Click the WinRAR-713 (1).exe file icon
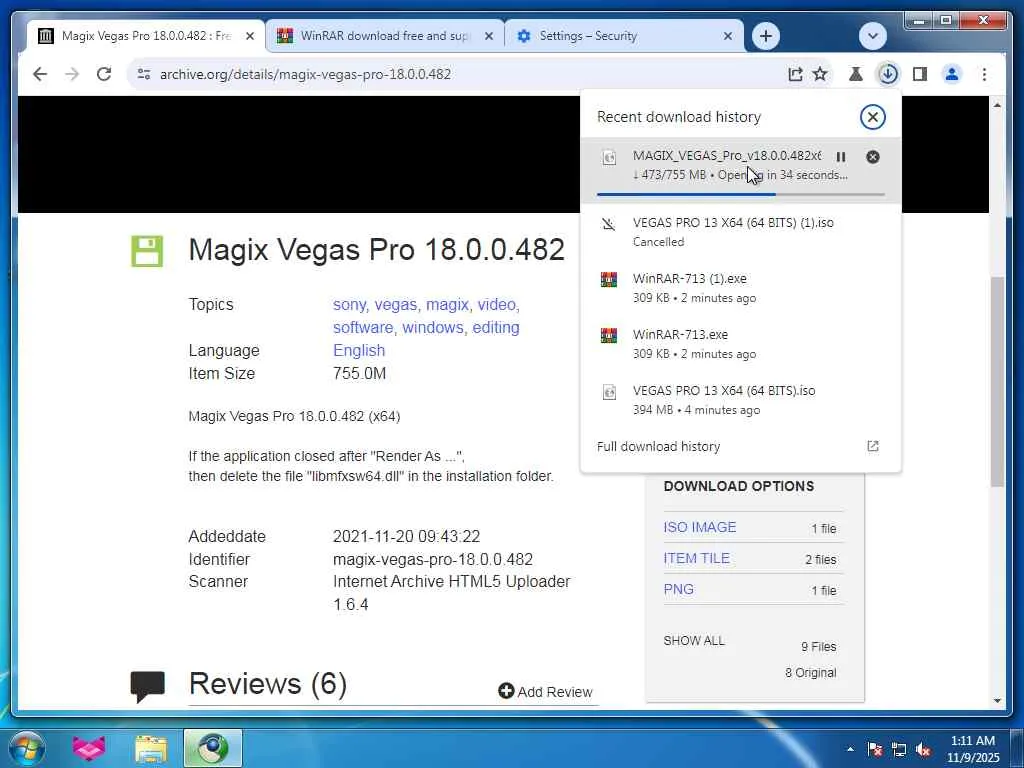This screenshot has width=1024, height=768. click(609, 280)
